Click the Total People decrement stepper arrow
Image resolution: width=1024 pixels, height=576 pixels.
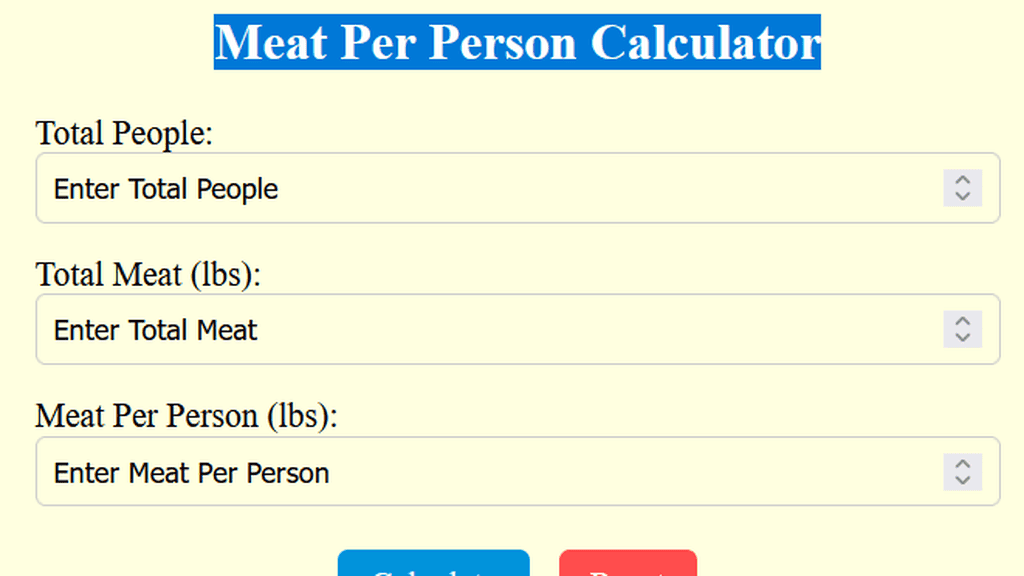pos(962,195)
